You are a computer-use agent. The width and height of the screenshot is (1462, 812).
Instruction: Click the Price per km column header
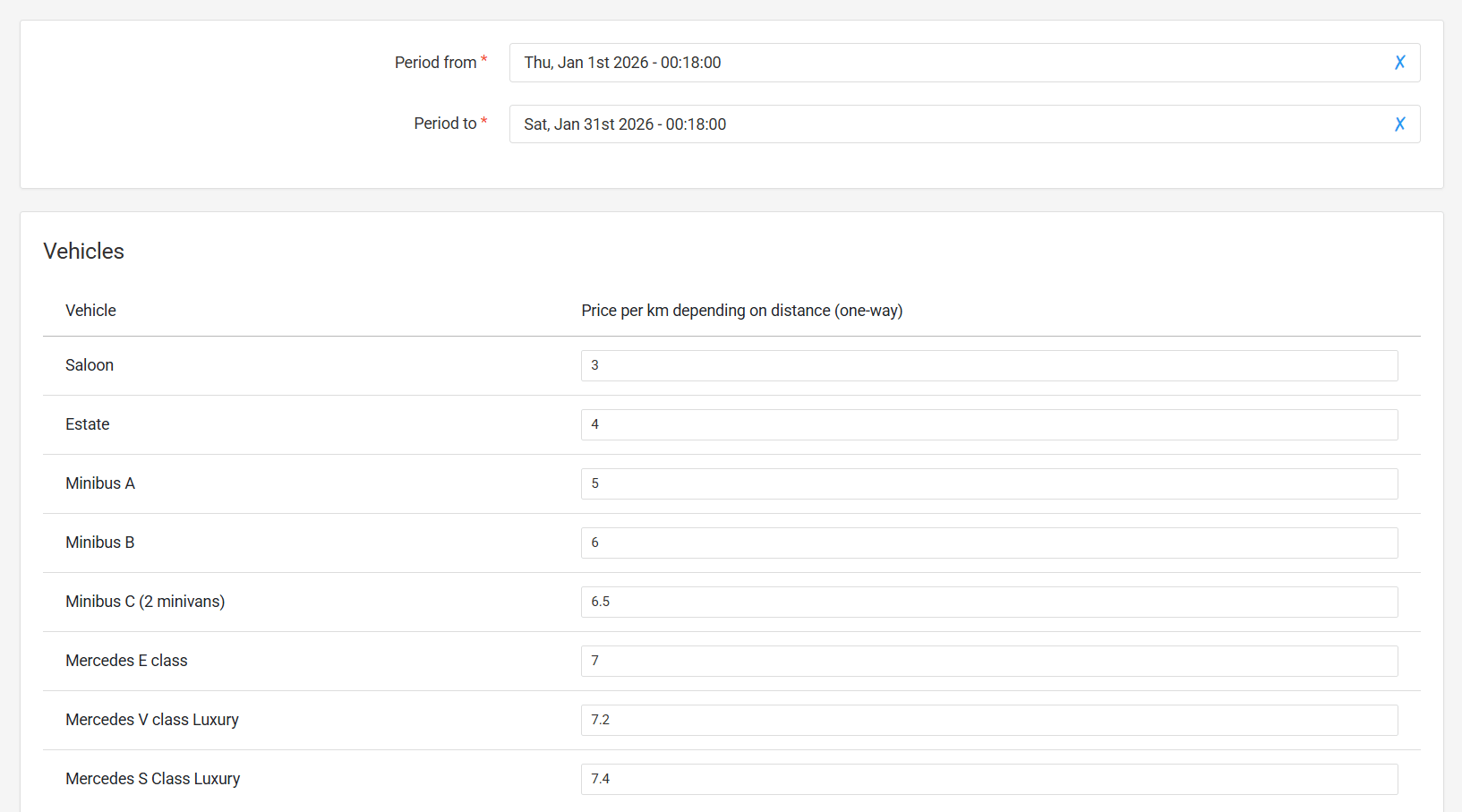click(x=741, y=311)
